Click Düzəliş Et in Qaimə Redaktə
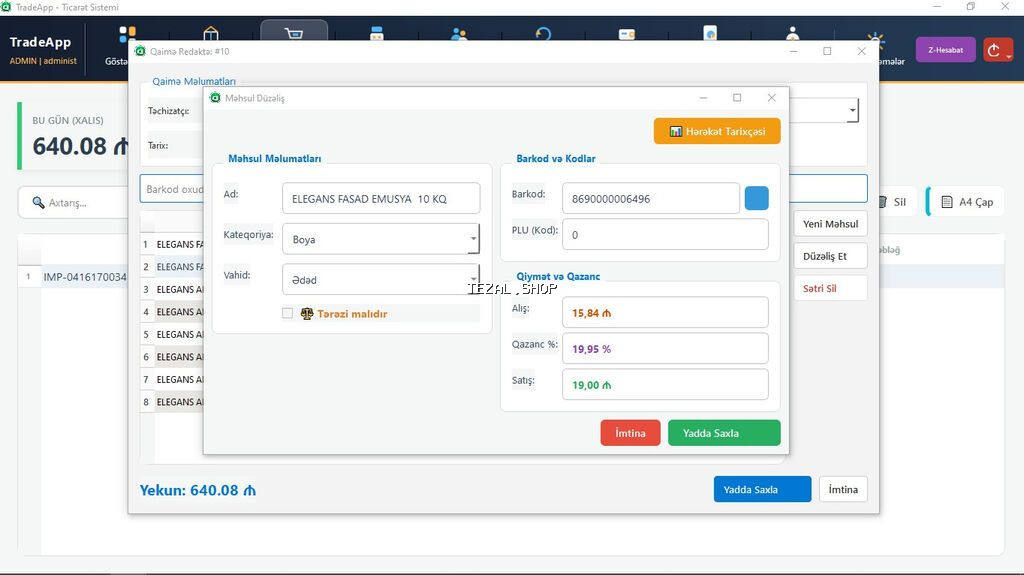 (x=830, y=256)
